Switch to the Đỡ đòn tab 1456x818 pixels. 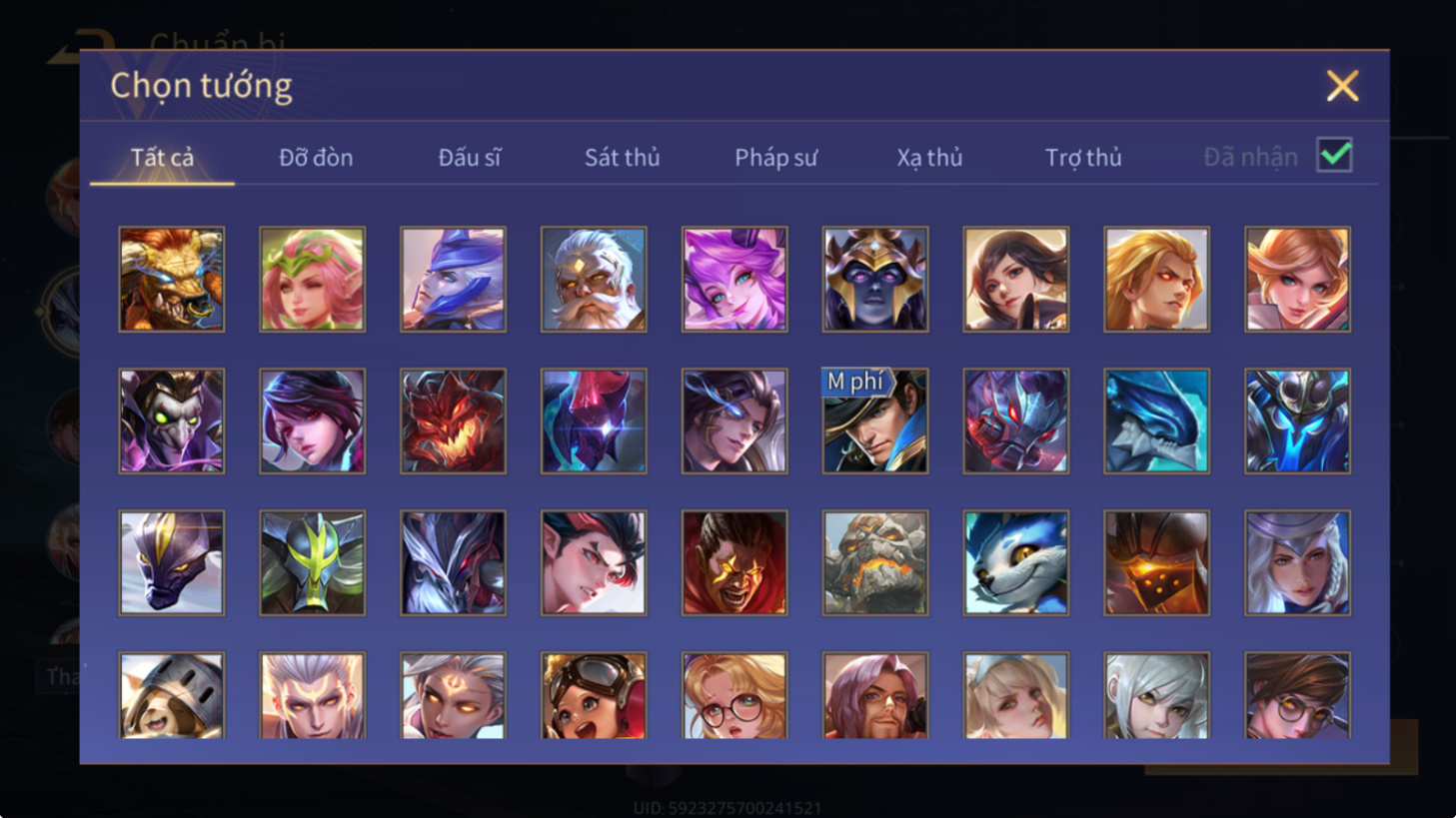pyautogui.click(x=316, y=157)
